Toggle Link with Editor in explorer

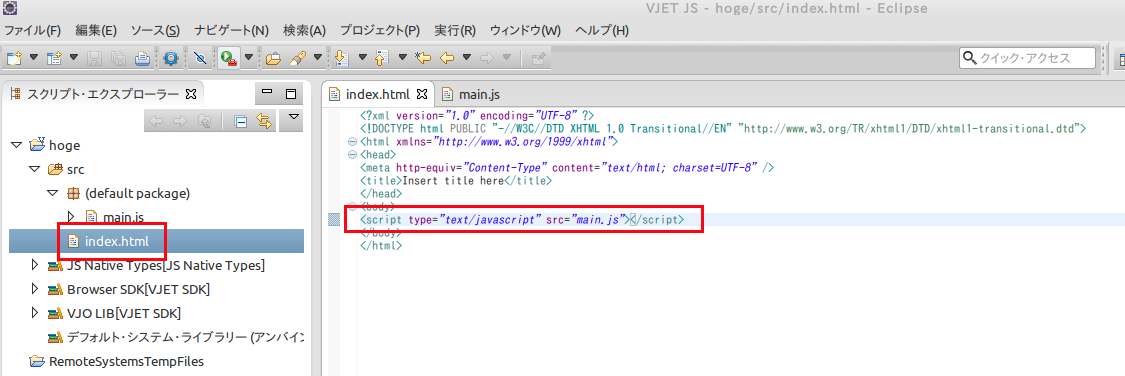tap(265, 122)
